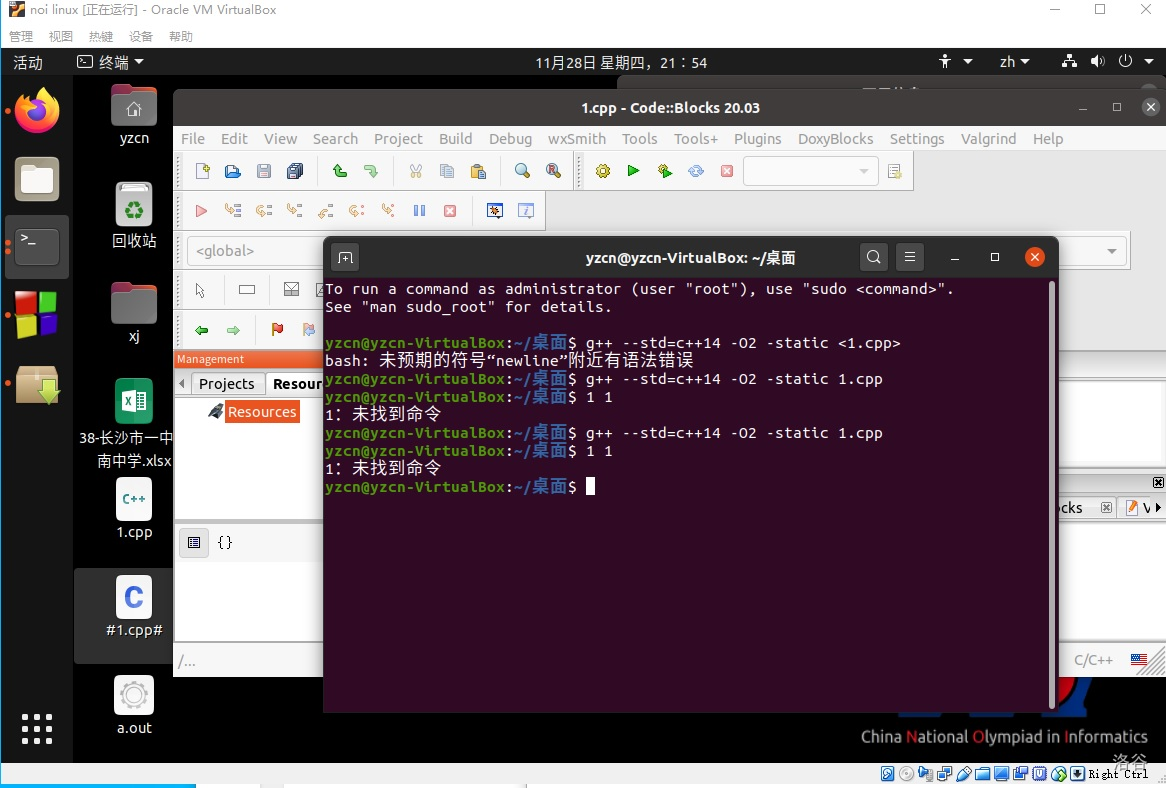Click the Undo arrow icon
Image resolution: width=1166 pixels, height=788 pixels.
click(340, 171)
